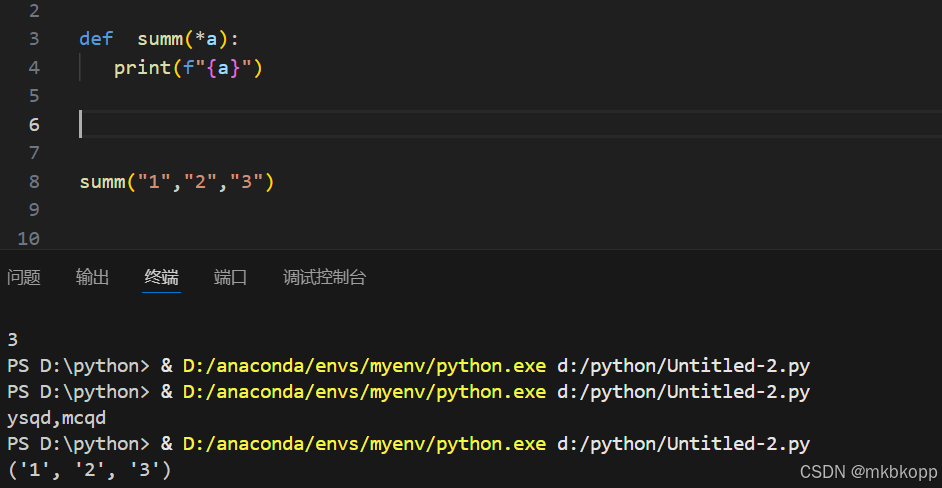Click line number 8 in the gutter

[34, 181]
